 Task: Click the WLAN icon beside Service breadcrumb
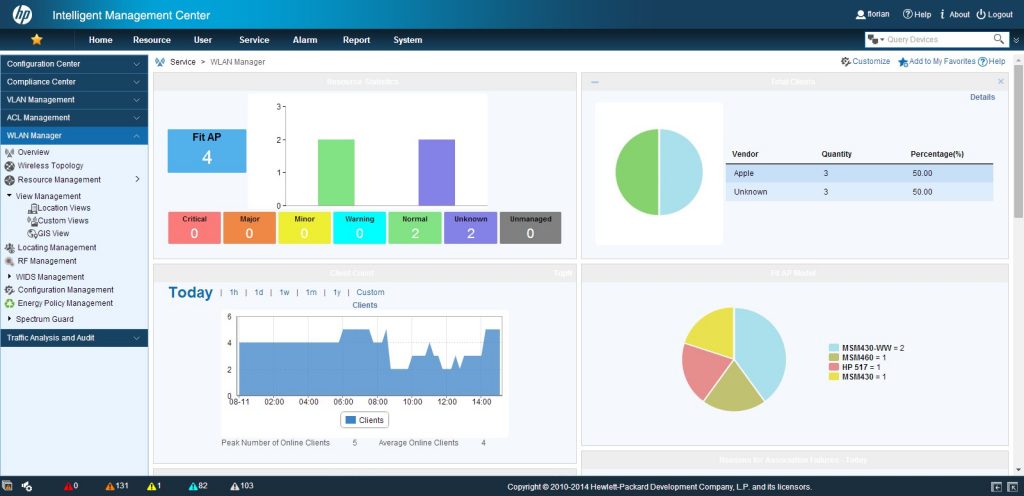click(160, 62)
